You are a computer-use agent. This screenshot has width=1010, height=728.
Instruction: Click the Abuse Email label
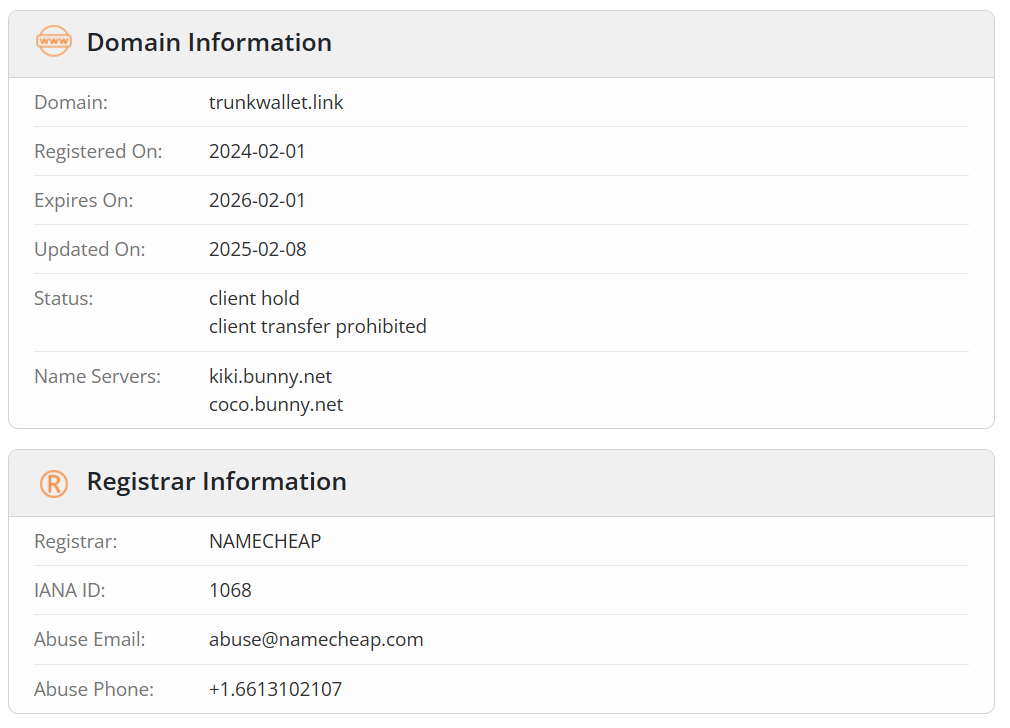(90, 640)
